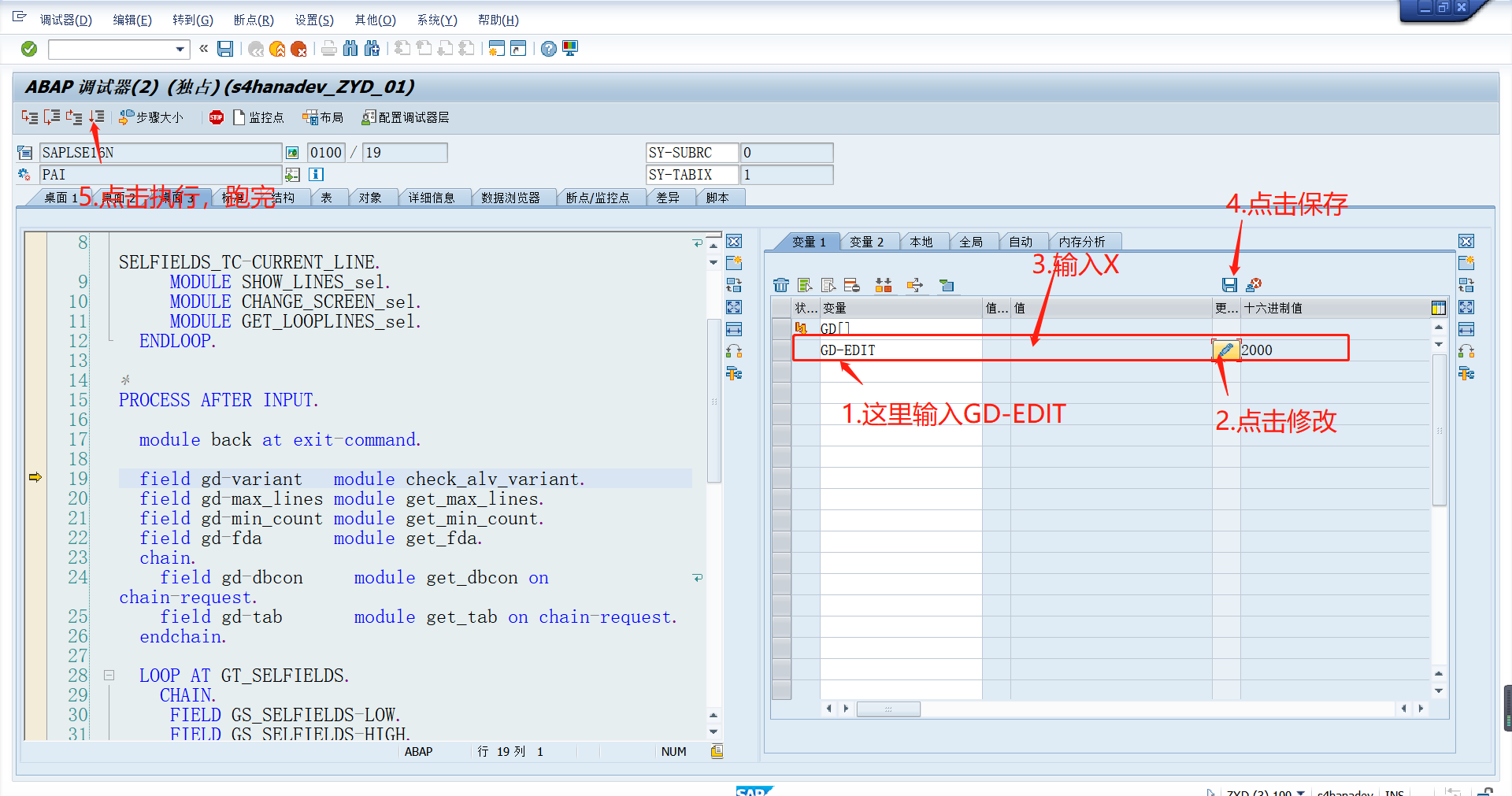Switch to the 数据浏览器 tab

coord(511,198)
